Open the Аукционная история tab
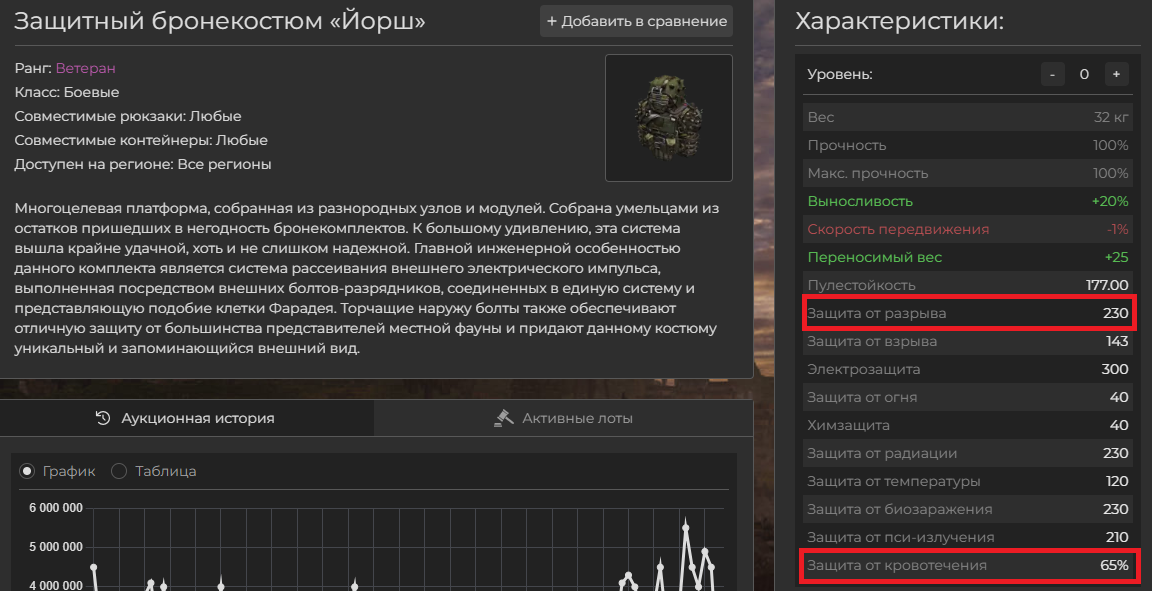The image size is (1152, 591). (x=186, y=418)
